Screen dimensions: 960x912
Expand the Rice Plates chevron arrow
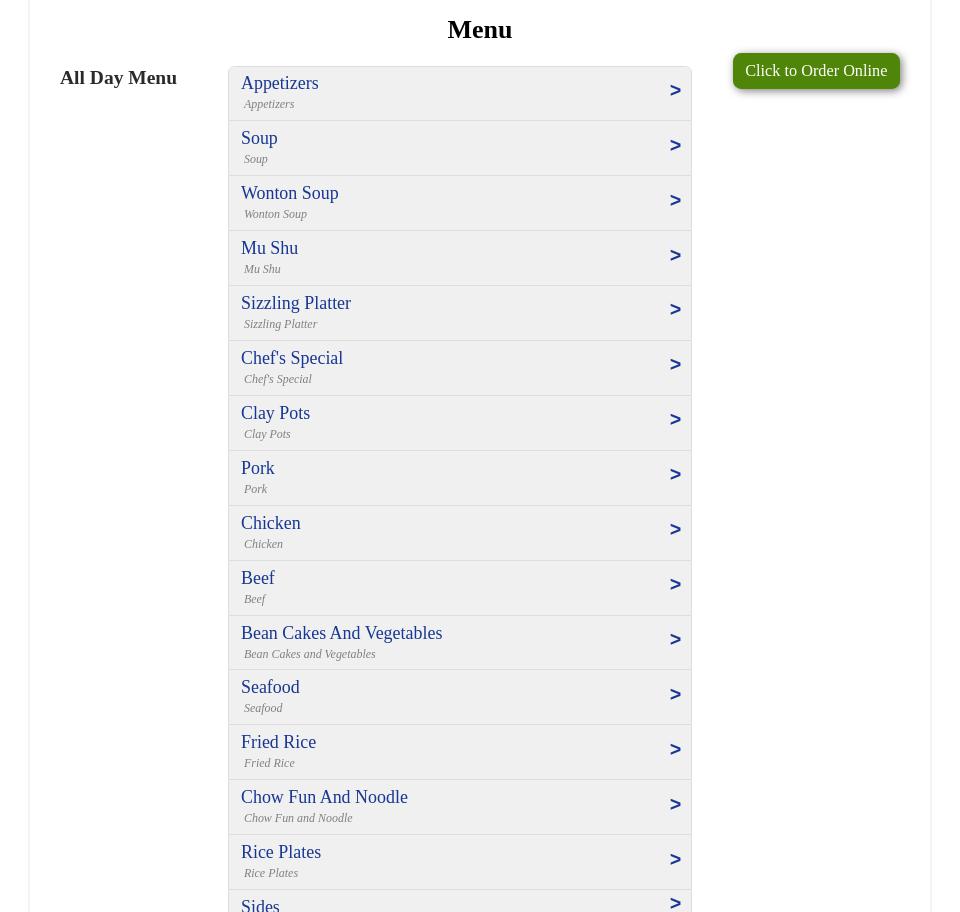pyautogui.click(x=675, y=860)
